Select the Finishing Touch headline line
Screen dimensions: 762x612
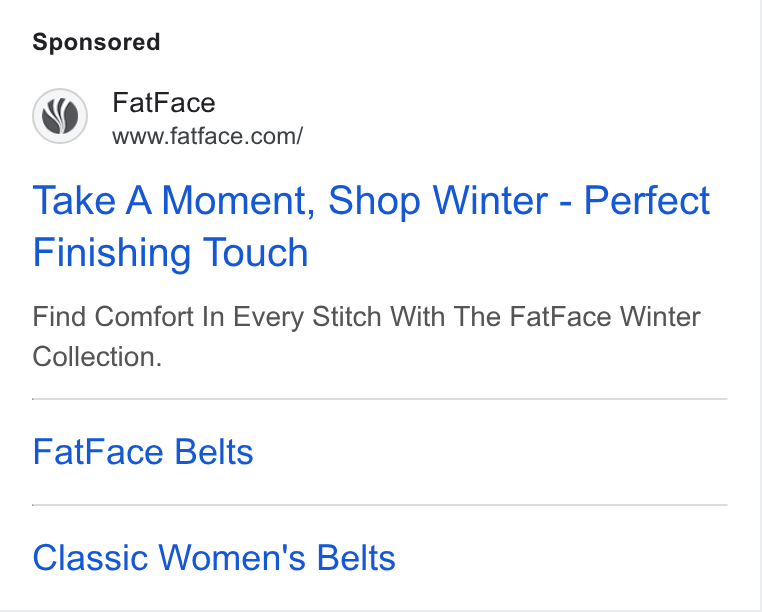171,253
